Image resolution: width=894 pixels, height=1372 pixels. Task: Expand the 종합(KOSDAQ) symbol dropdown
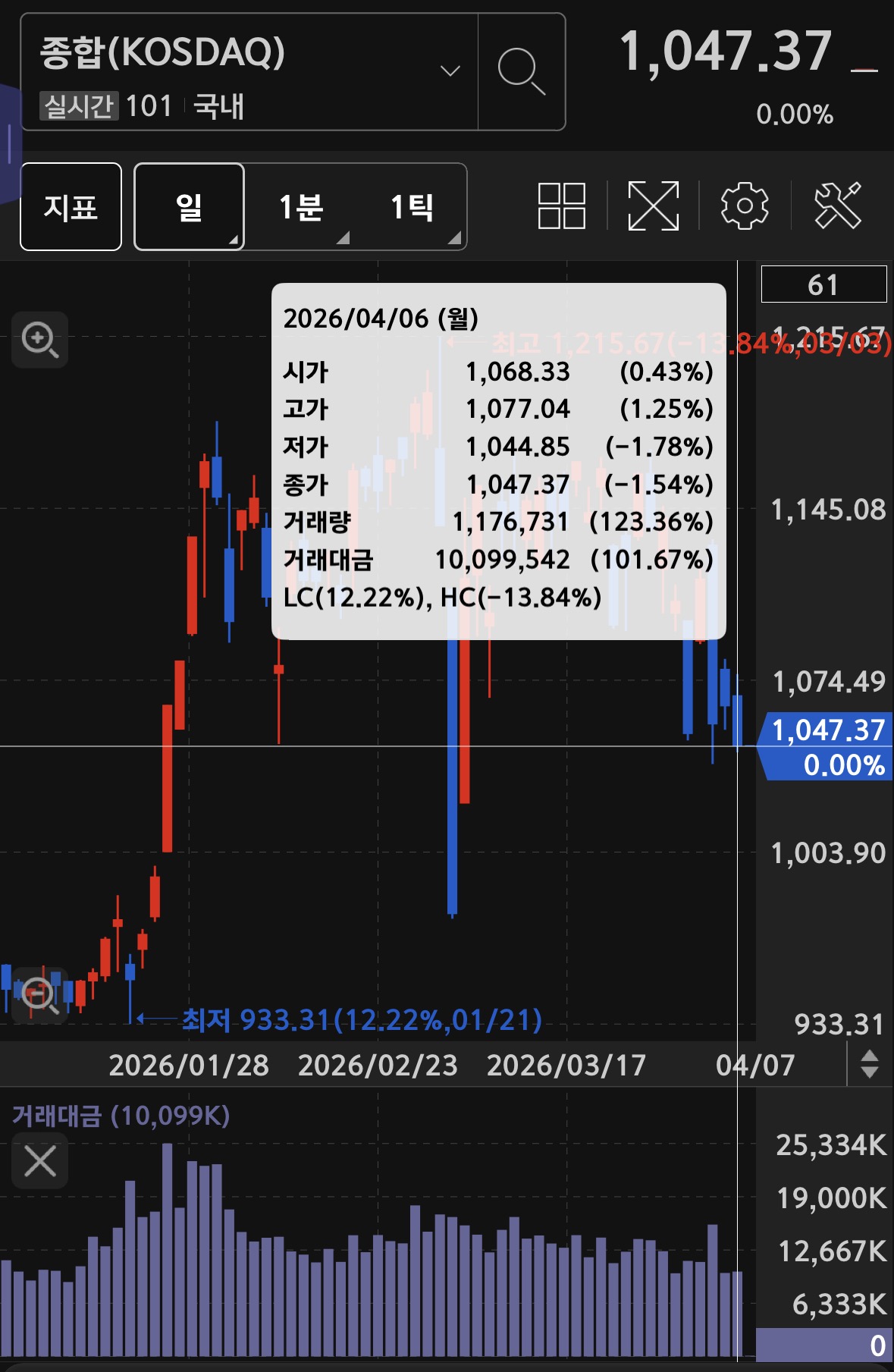click(x=450, y=71)
